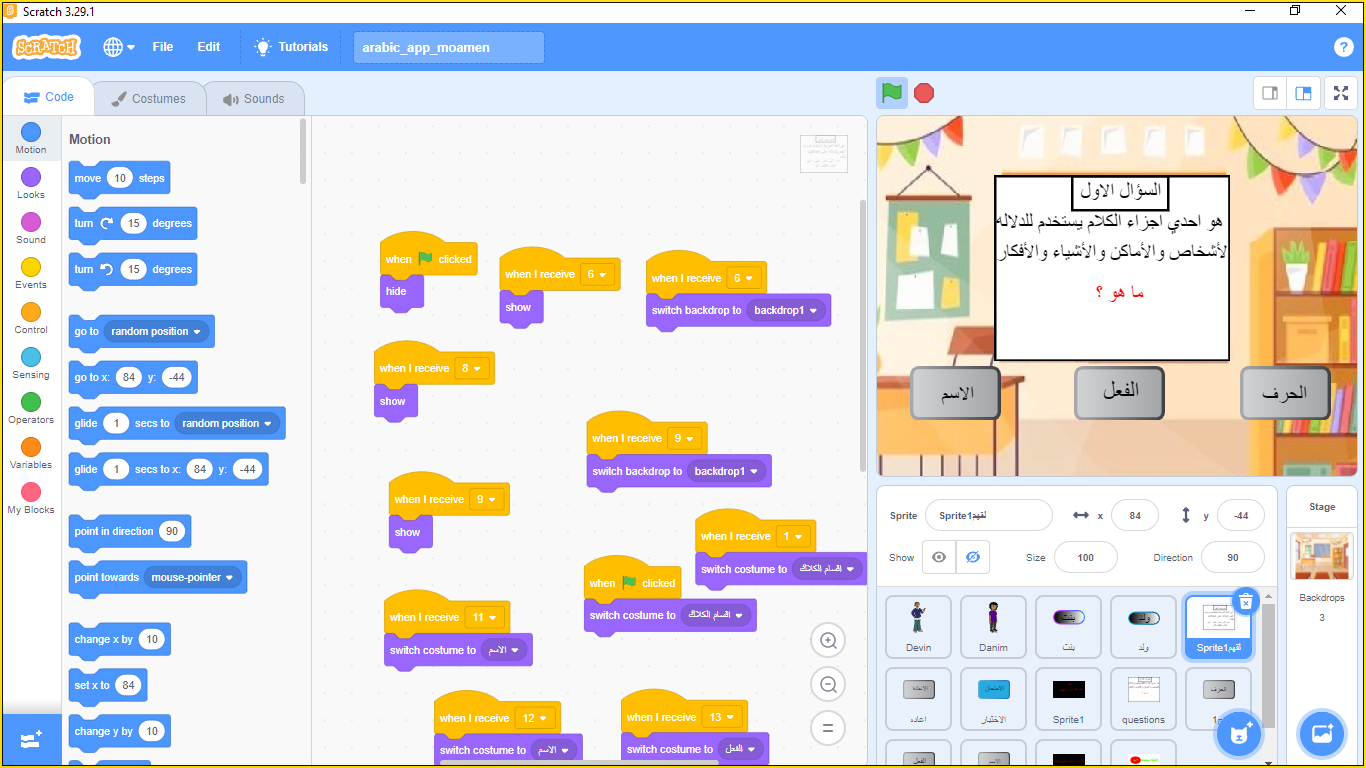Open the Edit menu
Screen dimensions: 1366x768
click(x=209, y=47)
